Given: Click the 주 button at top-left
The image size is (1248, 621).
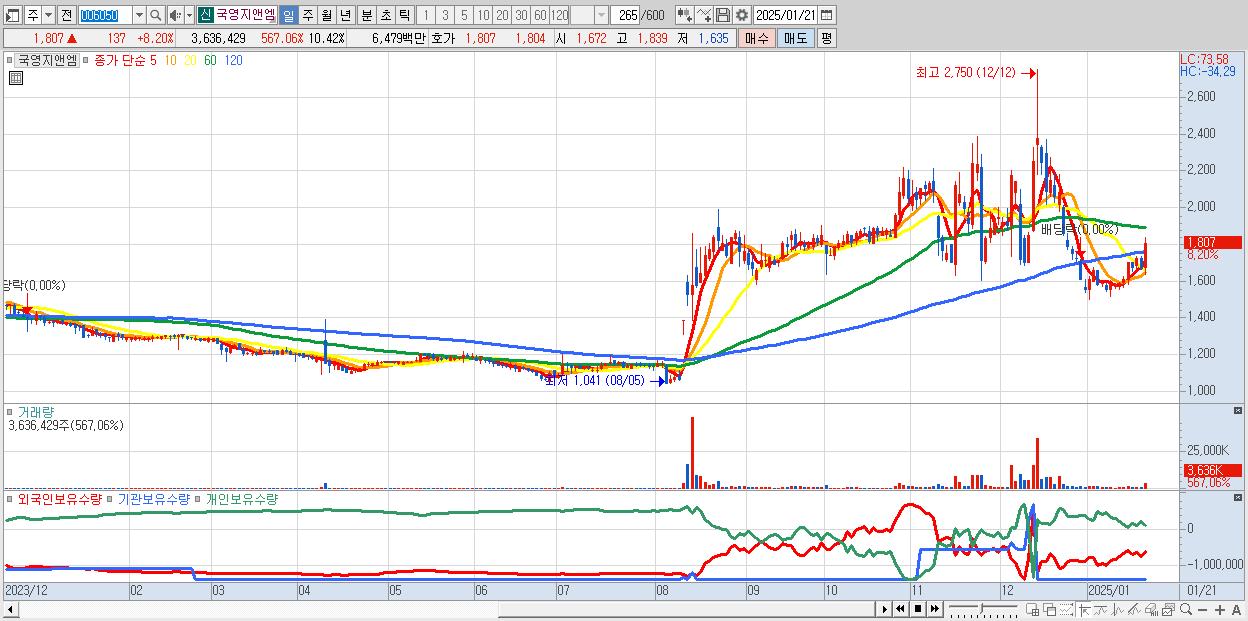Looking at the screenshot, I should click(x=33, y=15).
